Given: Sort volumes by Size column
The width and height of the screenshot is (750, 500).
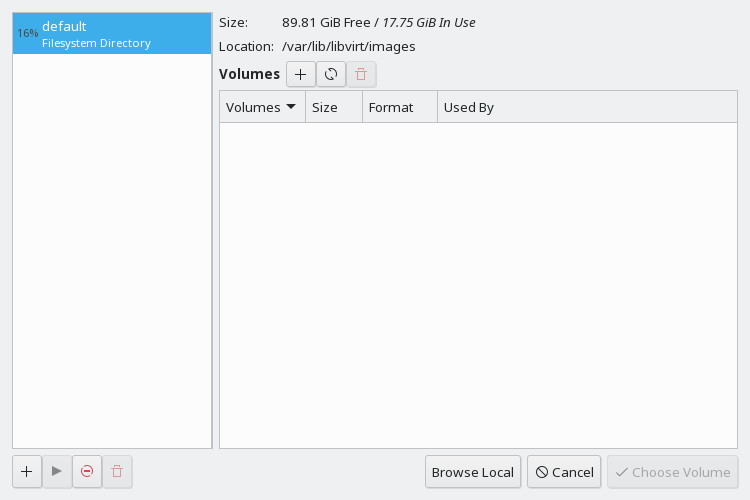Looking at the screenshot, I should (325, 107).
